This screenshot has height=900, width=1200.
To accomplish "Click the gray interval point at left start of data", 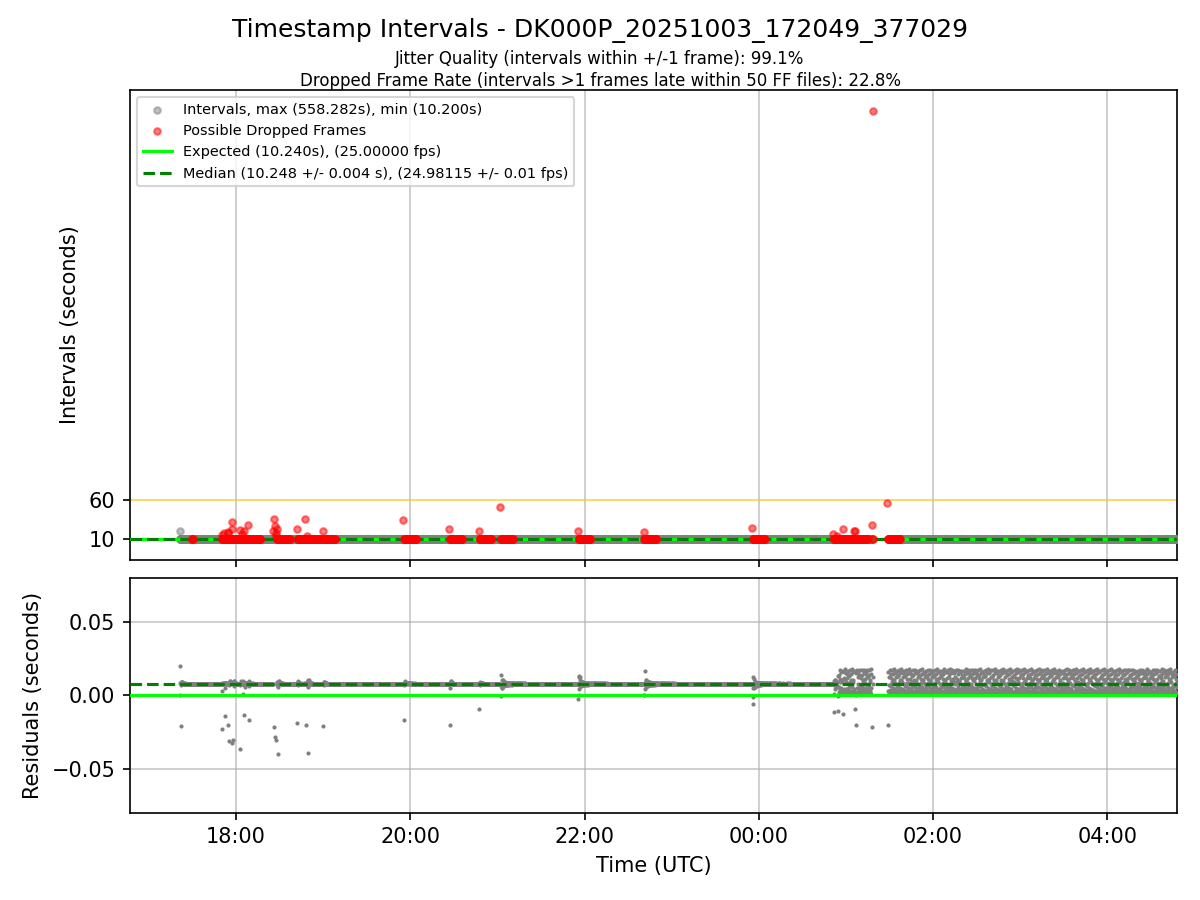I will 180,532.
